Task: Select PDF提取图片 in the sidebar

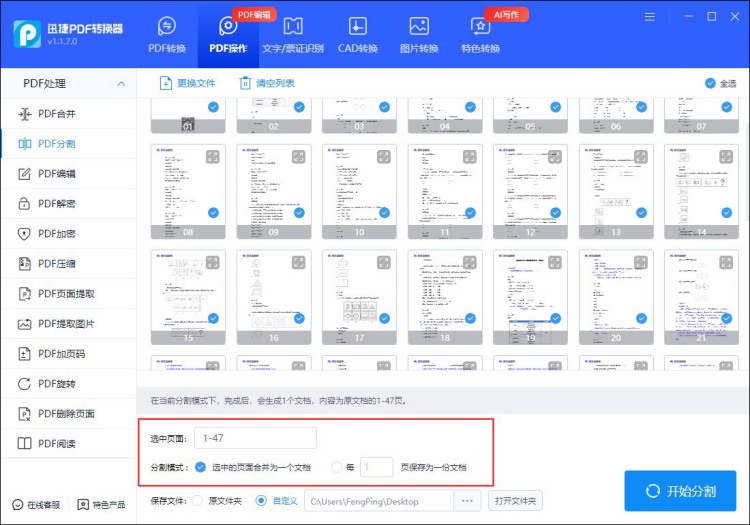Action: [x=68, y=324]
